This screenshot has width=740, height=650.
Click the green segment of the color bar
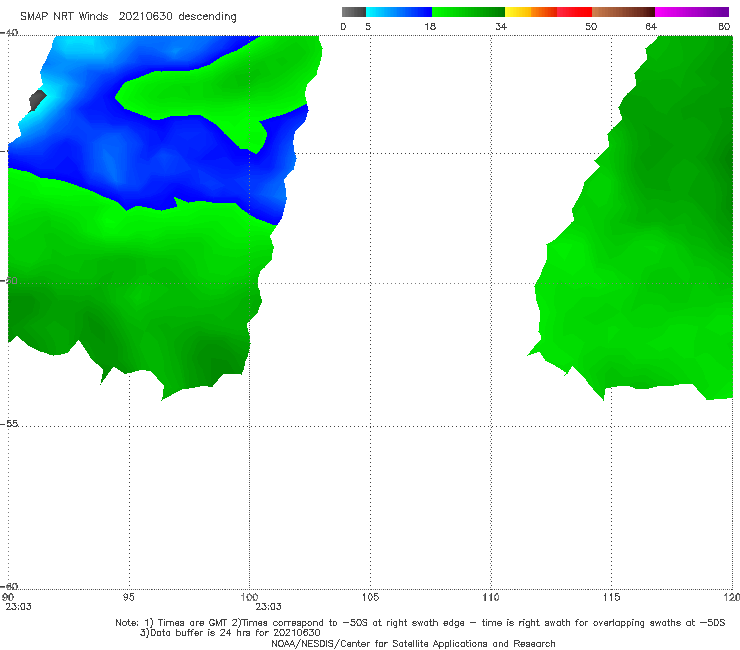[x=468, y=12]
